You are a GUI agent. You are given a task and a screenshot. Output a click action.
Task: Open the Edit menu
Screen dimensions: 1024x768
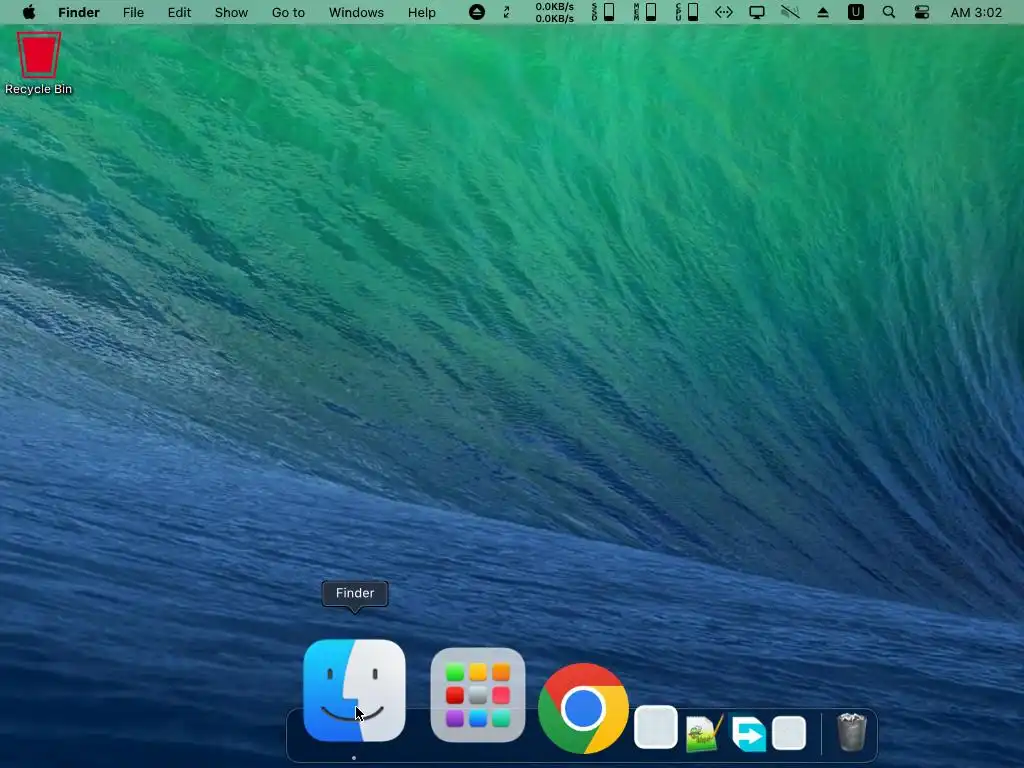(179, 12)
